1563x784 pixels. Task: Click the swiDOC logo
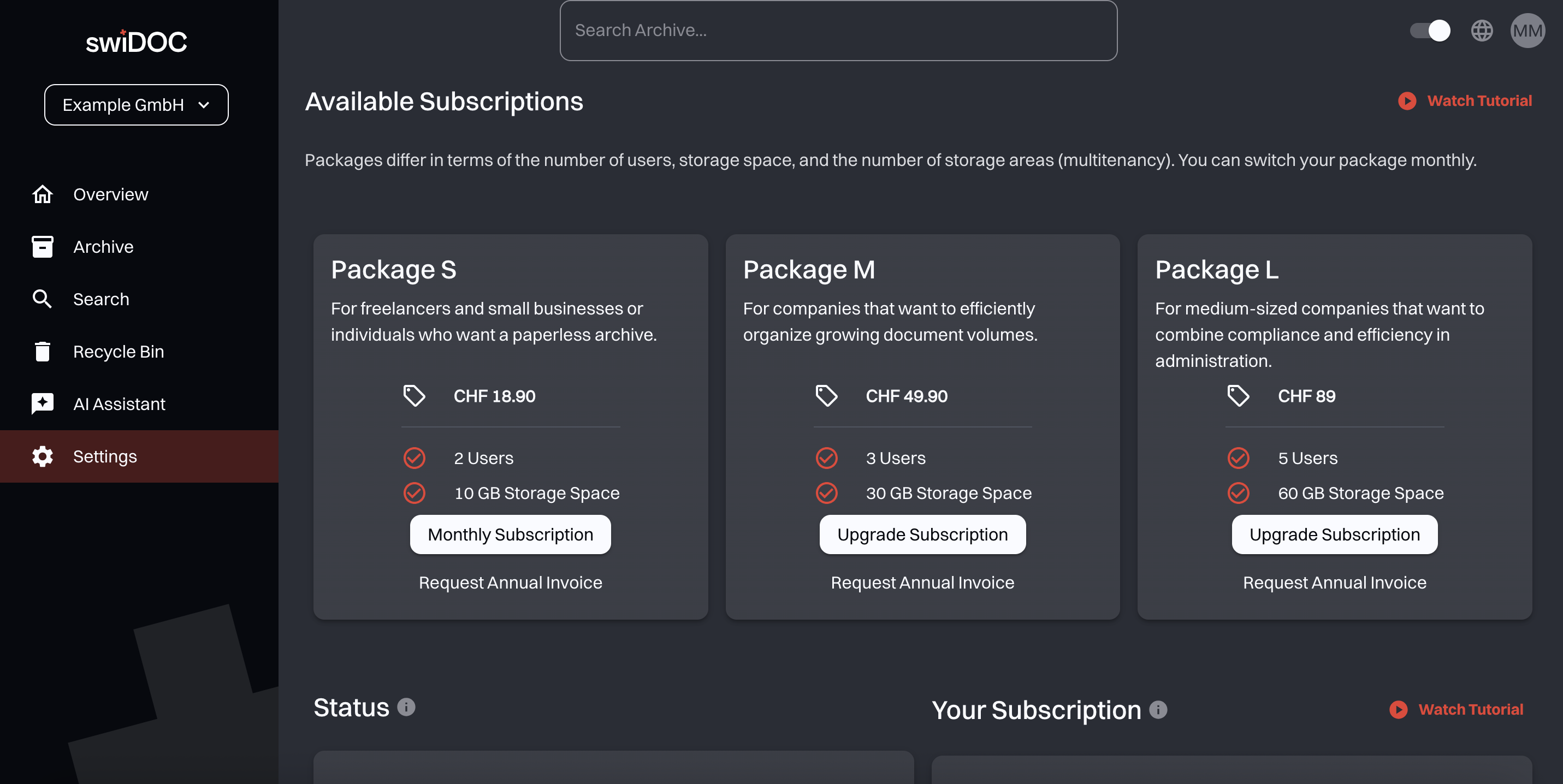pos(137,41)
